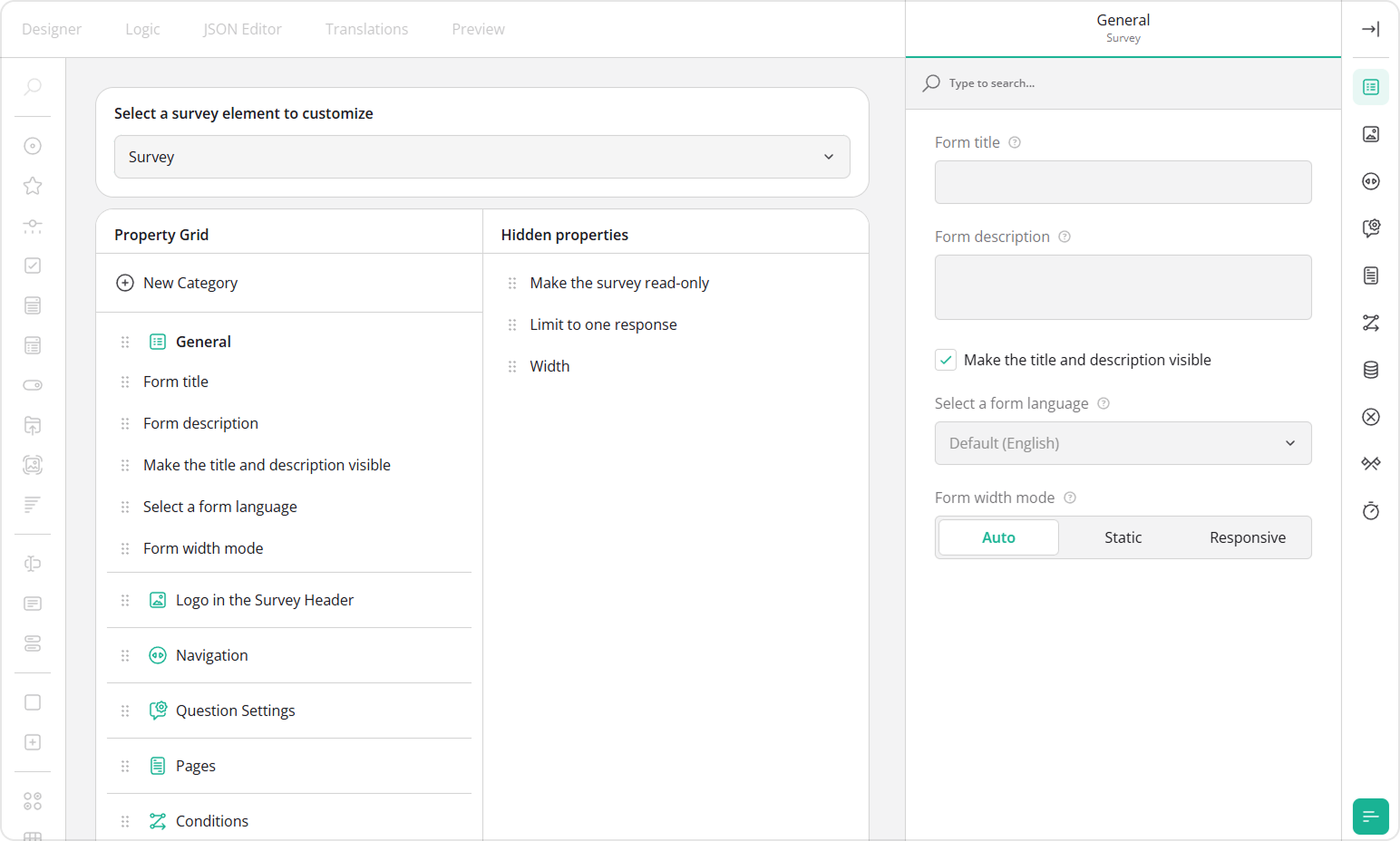Open the Navigation category icon
The image size is (1400, 841).
pos(1371,181)
